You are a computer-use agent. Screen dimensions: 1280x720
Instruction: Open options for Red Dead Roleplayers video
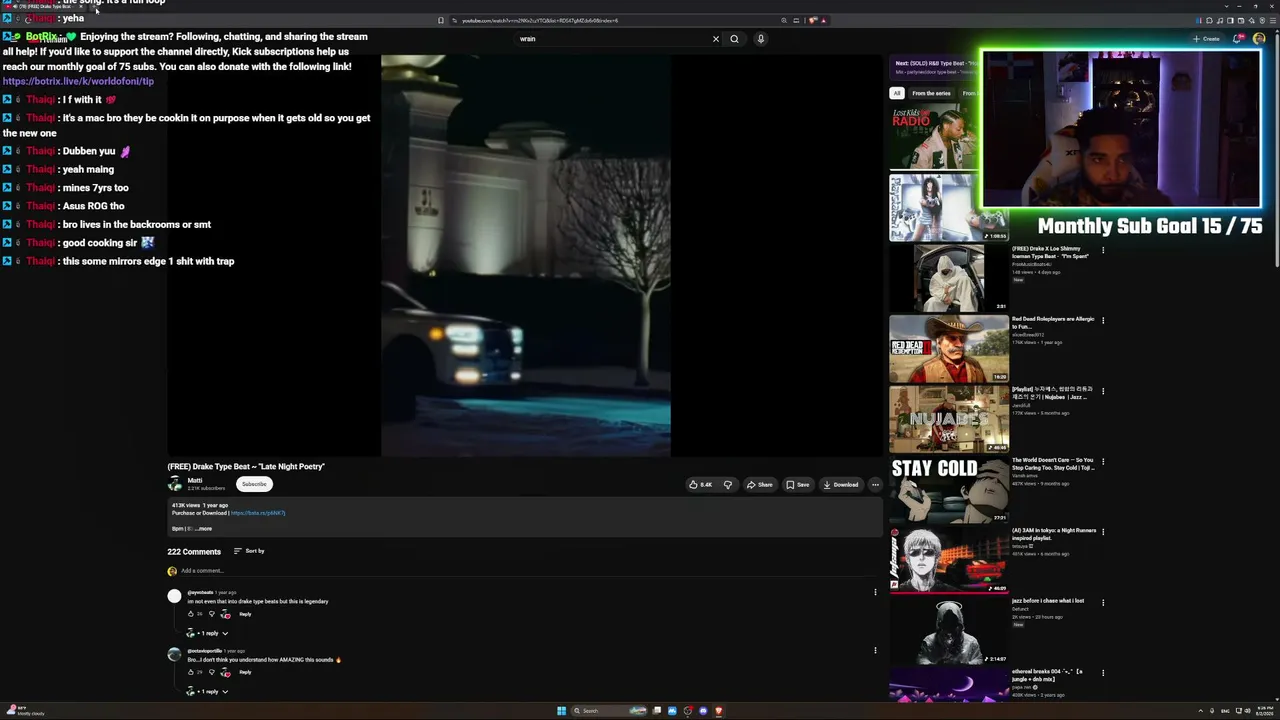[1103, 320]
